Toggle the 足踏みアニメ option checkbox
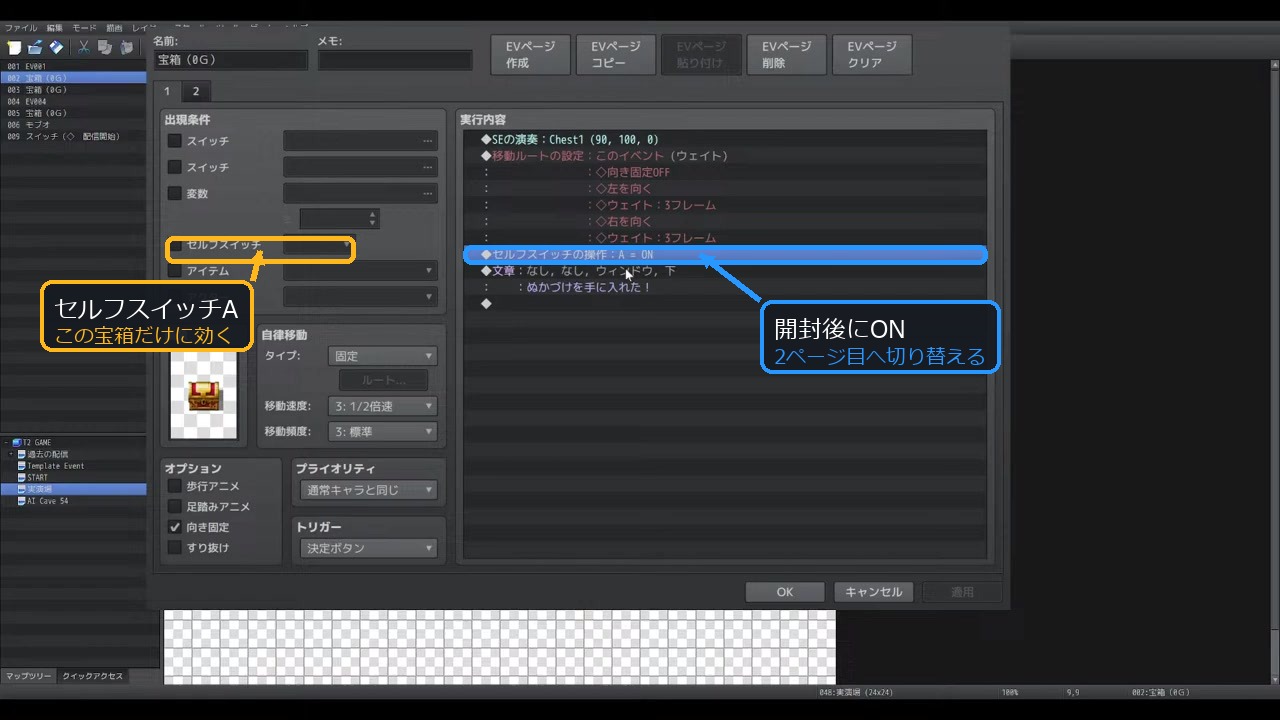The image size is (1280, 720). click(175, 507)
